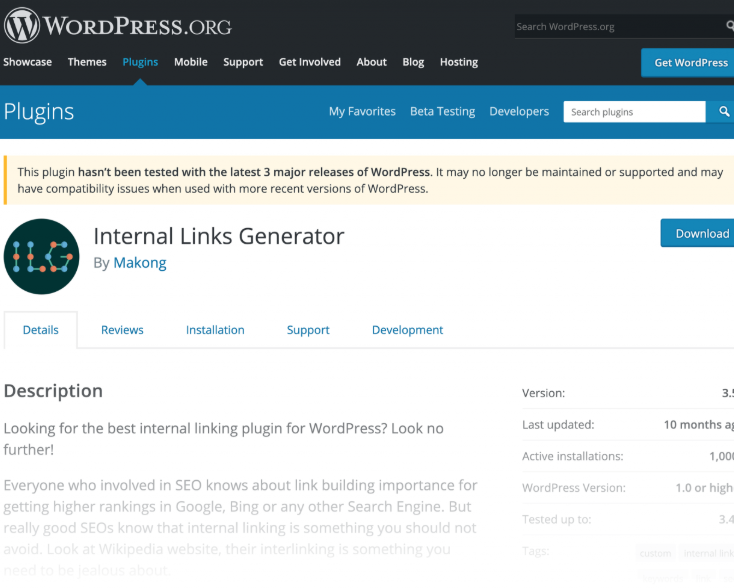Click the 'custom' tag

(x=655, y=553)
